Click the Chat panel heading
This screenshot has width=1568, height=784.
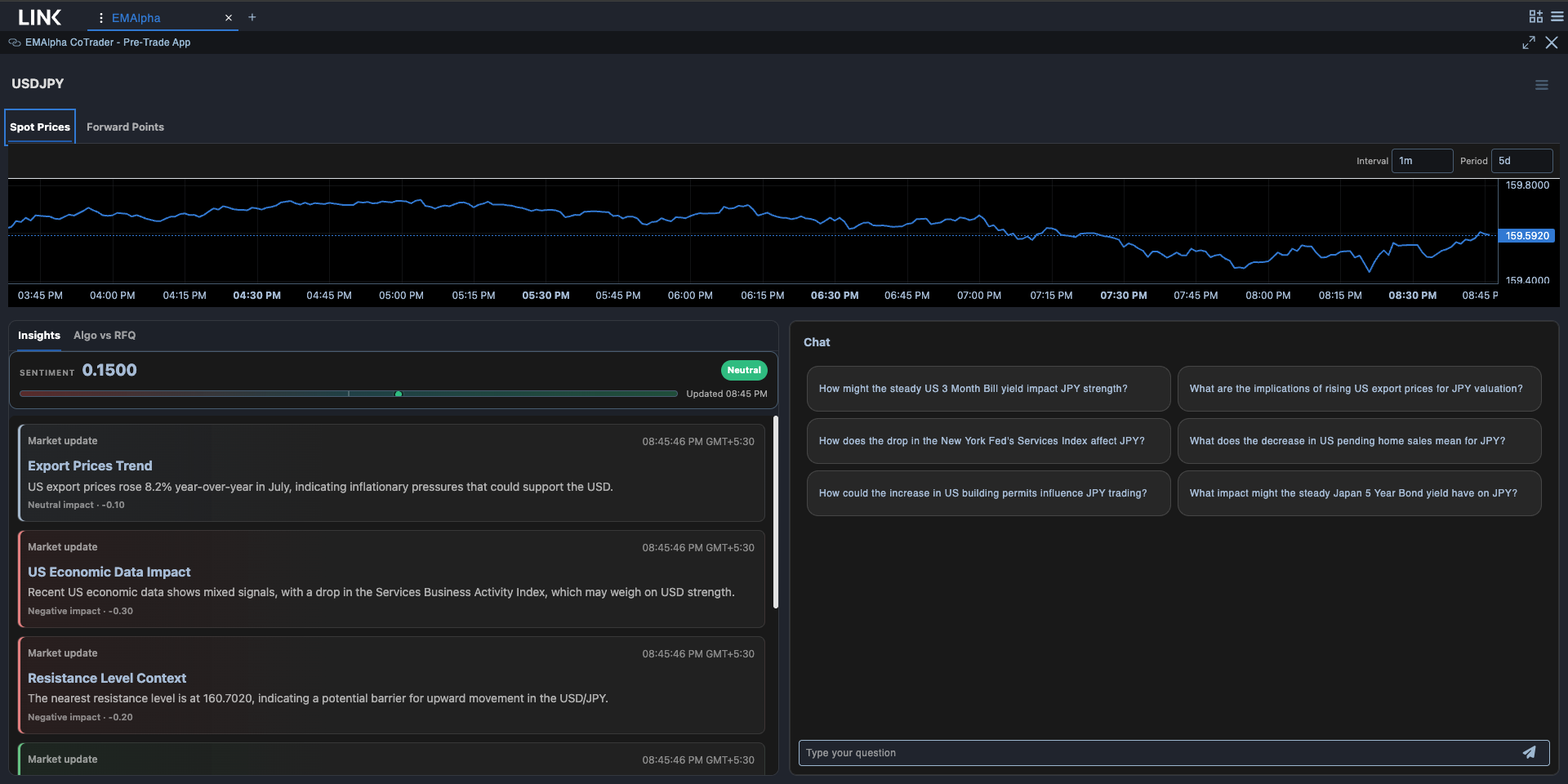[817, 342]
